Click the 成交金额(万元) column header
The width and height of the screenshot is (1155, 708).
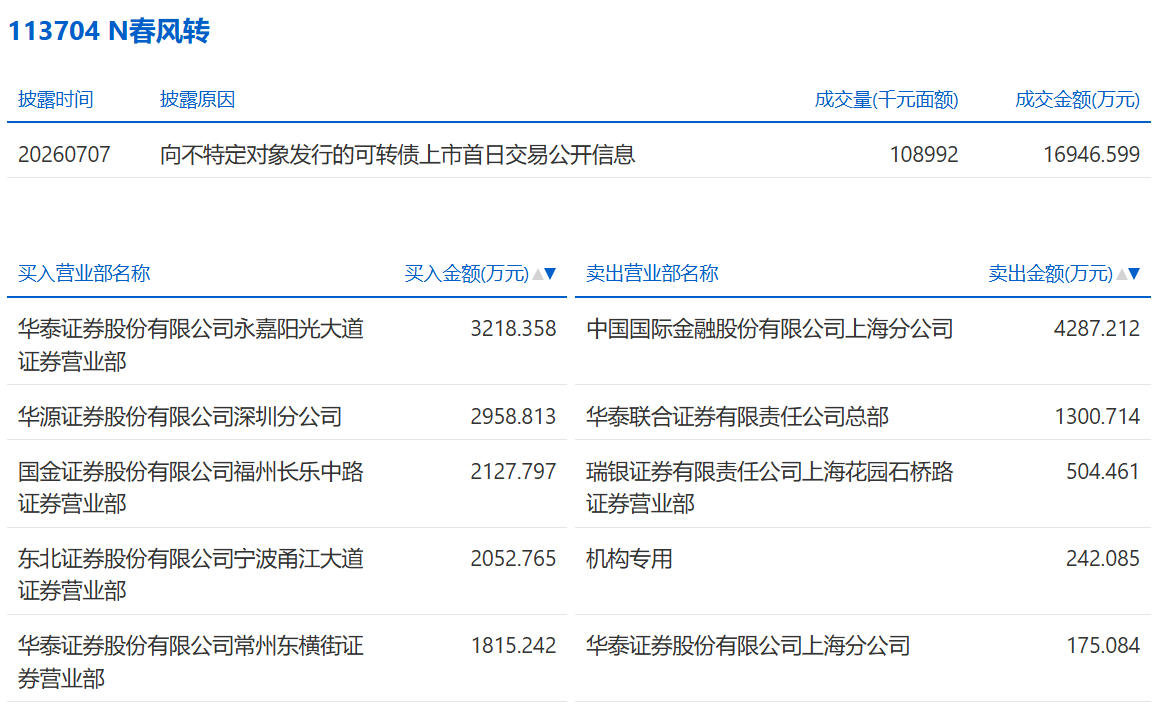pyautogui.click(x=1077, y=99)
